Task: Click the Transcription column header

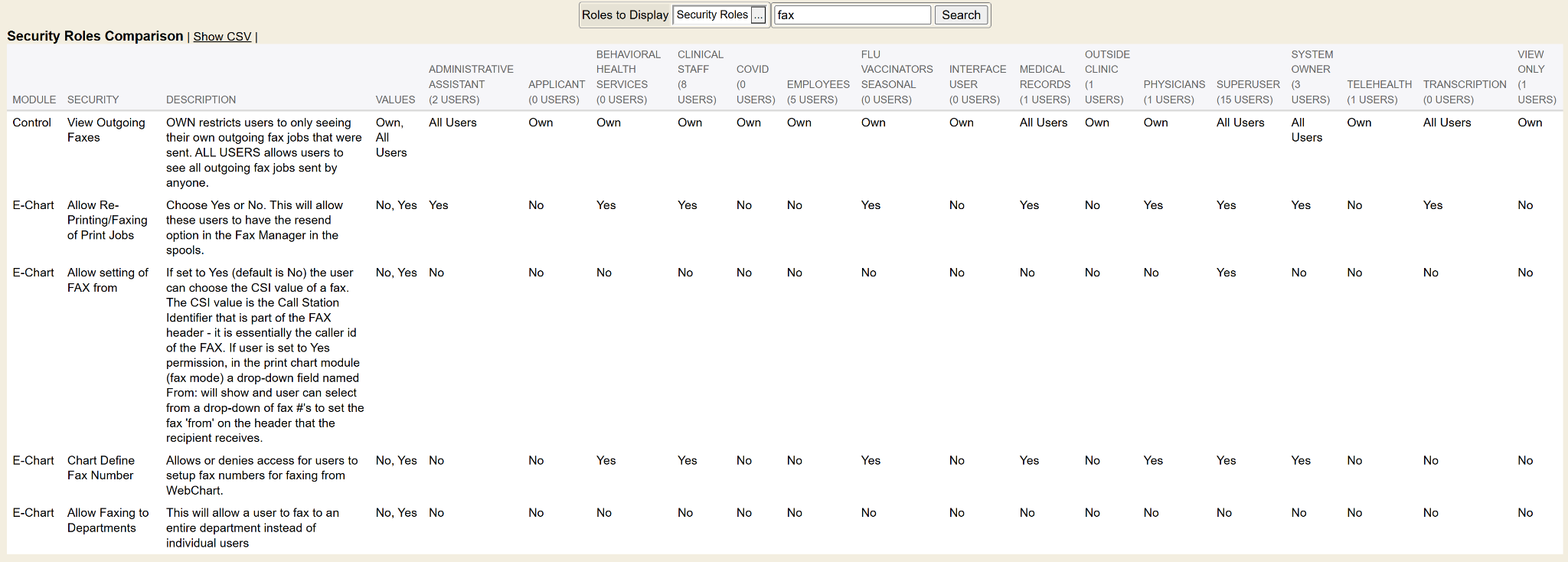Action: click(1464, 92)
